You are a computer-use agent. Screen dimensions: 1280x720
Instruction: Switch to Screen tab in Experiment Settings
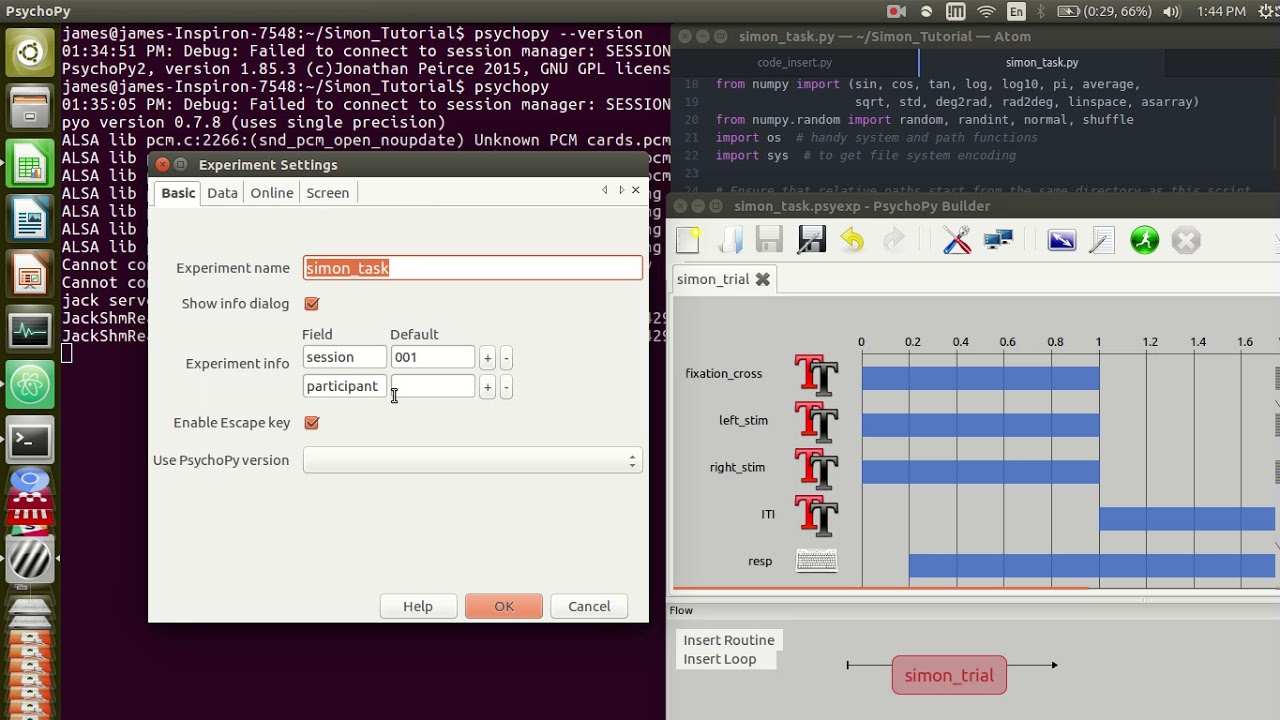click(328, 193)
